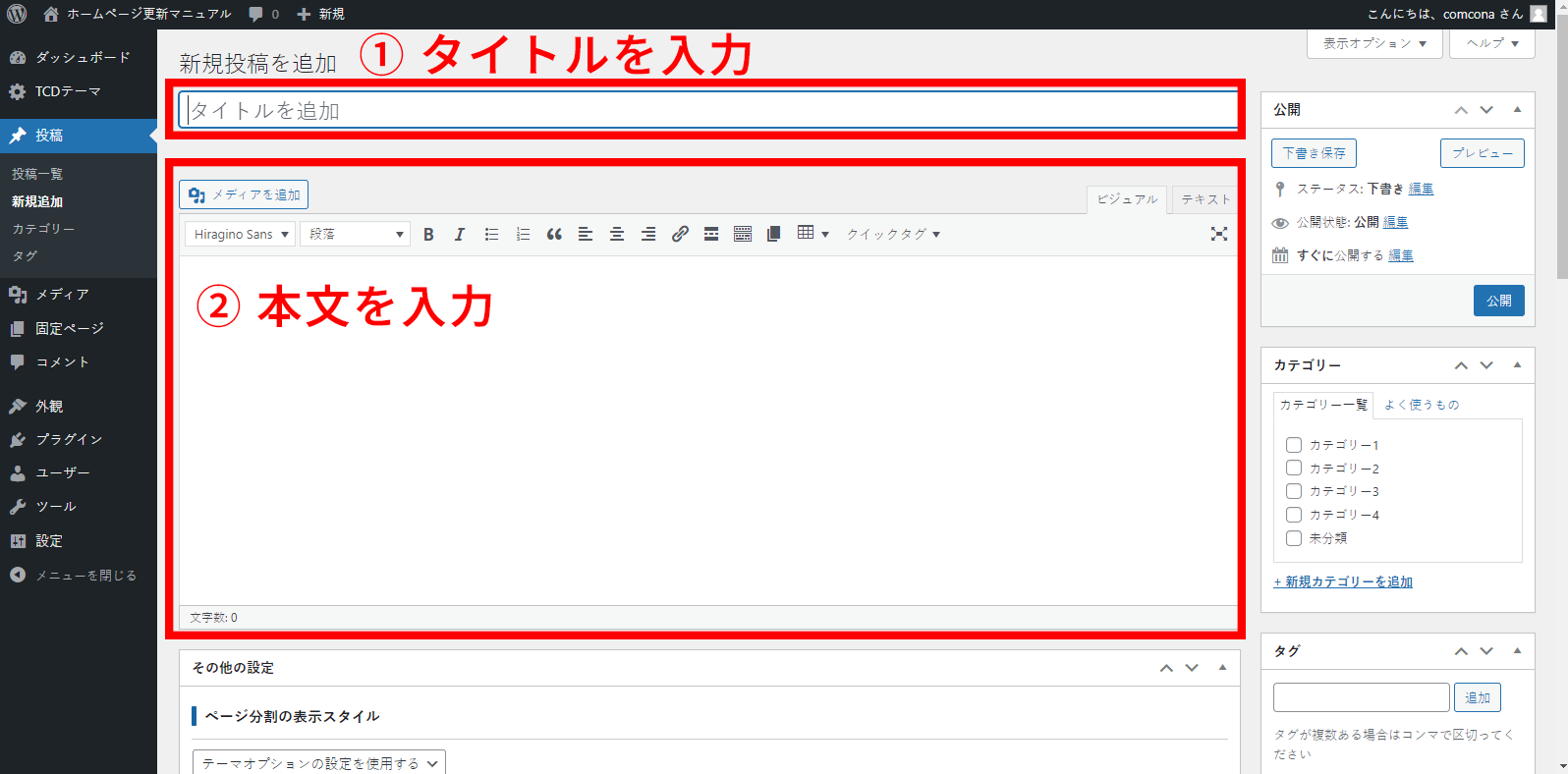
Task: Click the insert link icon
Action: click(680, 235)
